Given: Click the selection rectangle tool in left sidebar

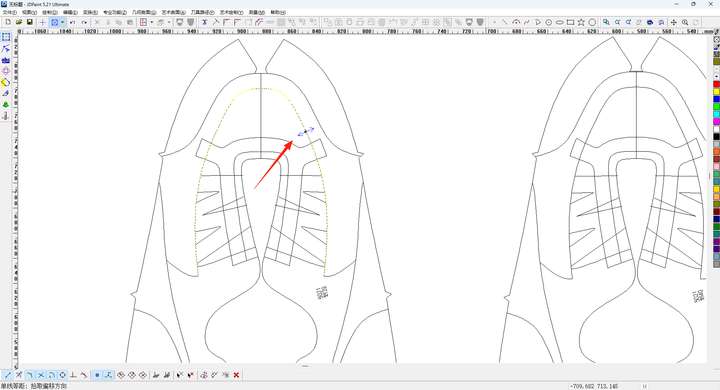Looking at the screenshot, I should coord(6,37).
